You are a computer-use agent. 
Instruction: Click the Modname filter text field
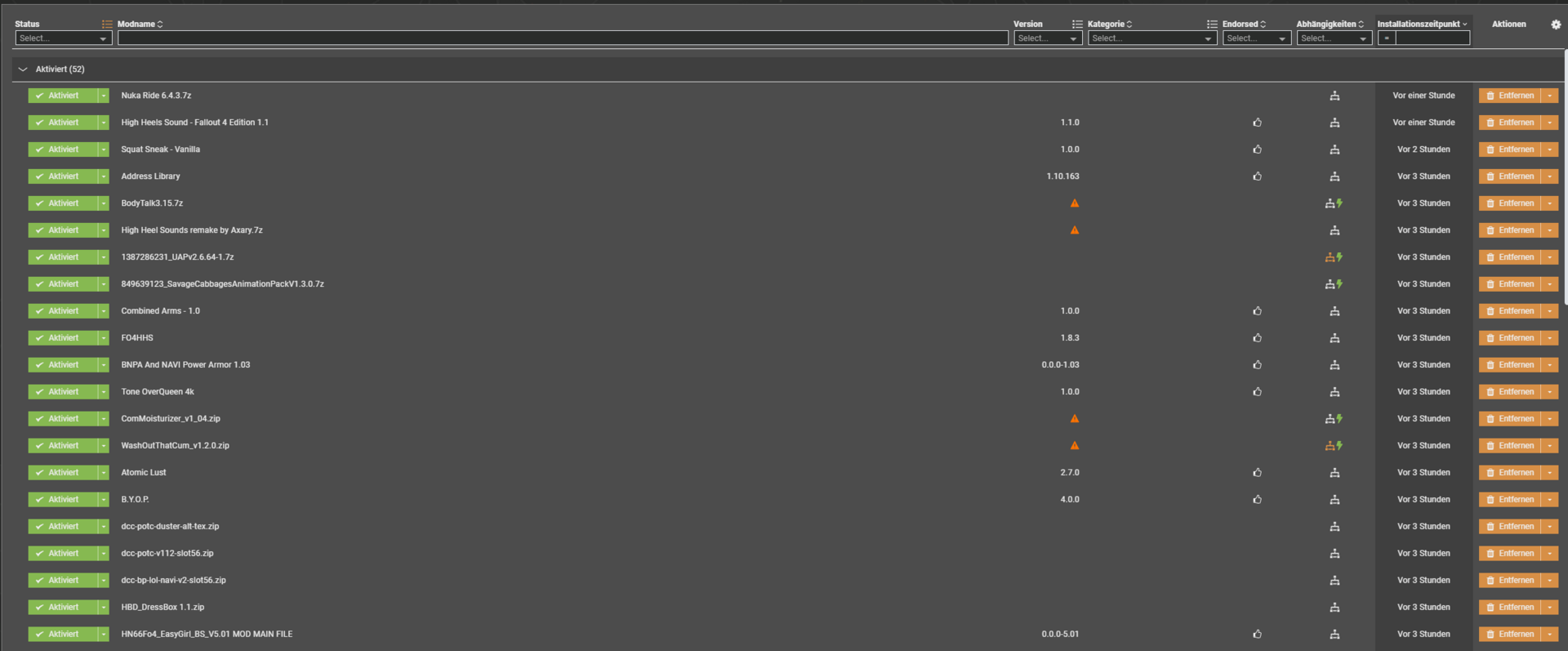click(563, 38)
